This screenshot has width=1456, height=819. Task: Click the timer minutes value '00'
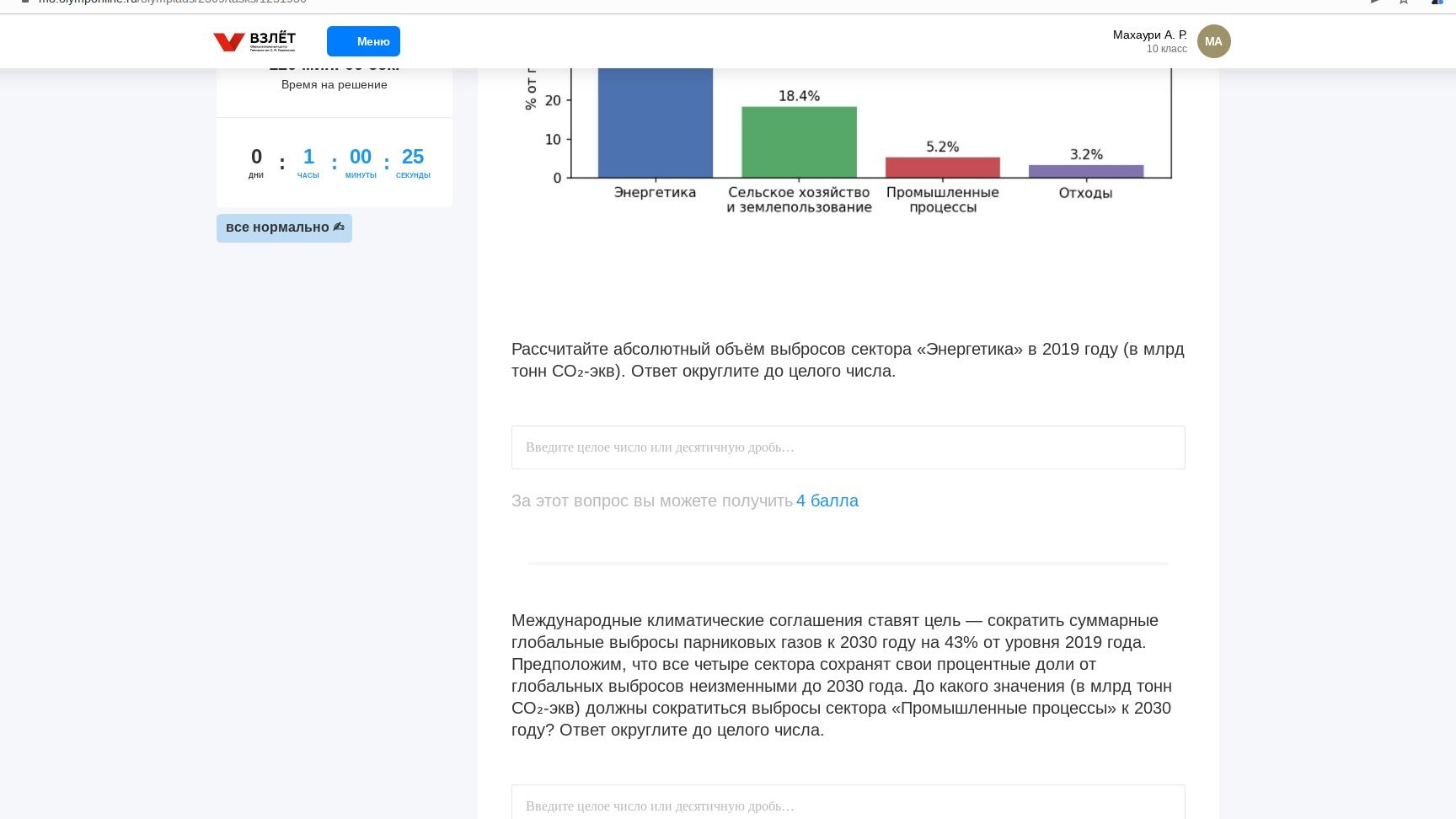pyautogui.click(x=361, y=157)
